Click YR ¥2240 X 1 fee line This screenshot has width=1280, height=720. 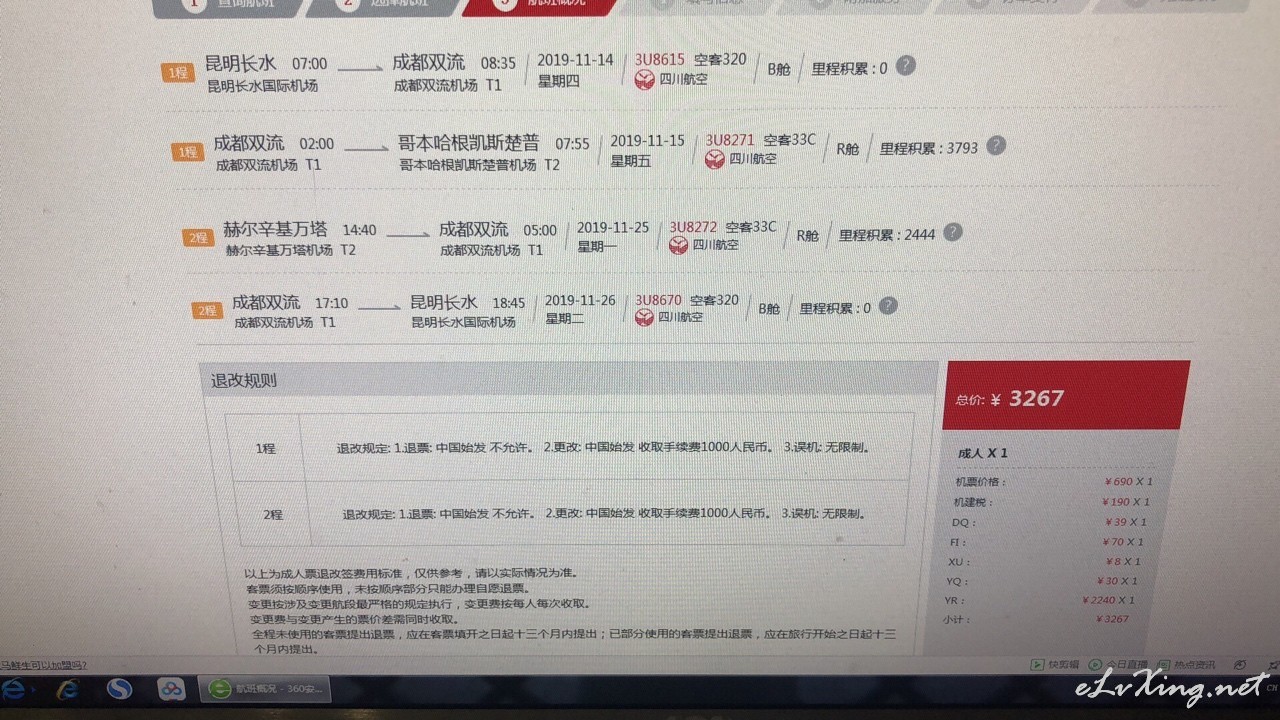[1040, 600]
